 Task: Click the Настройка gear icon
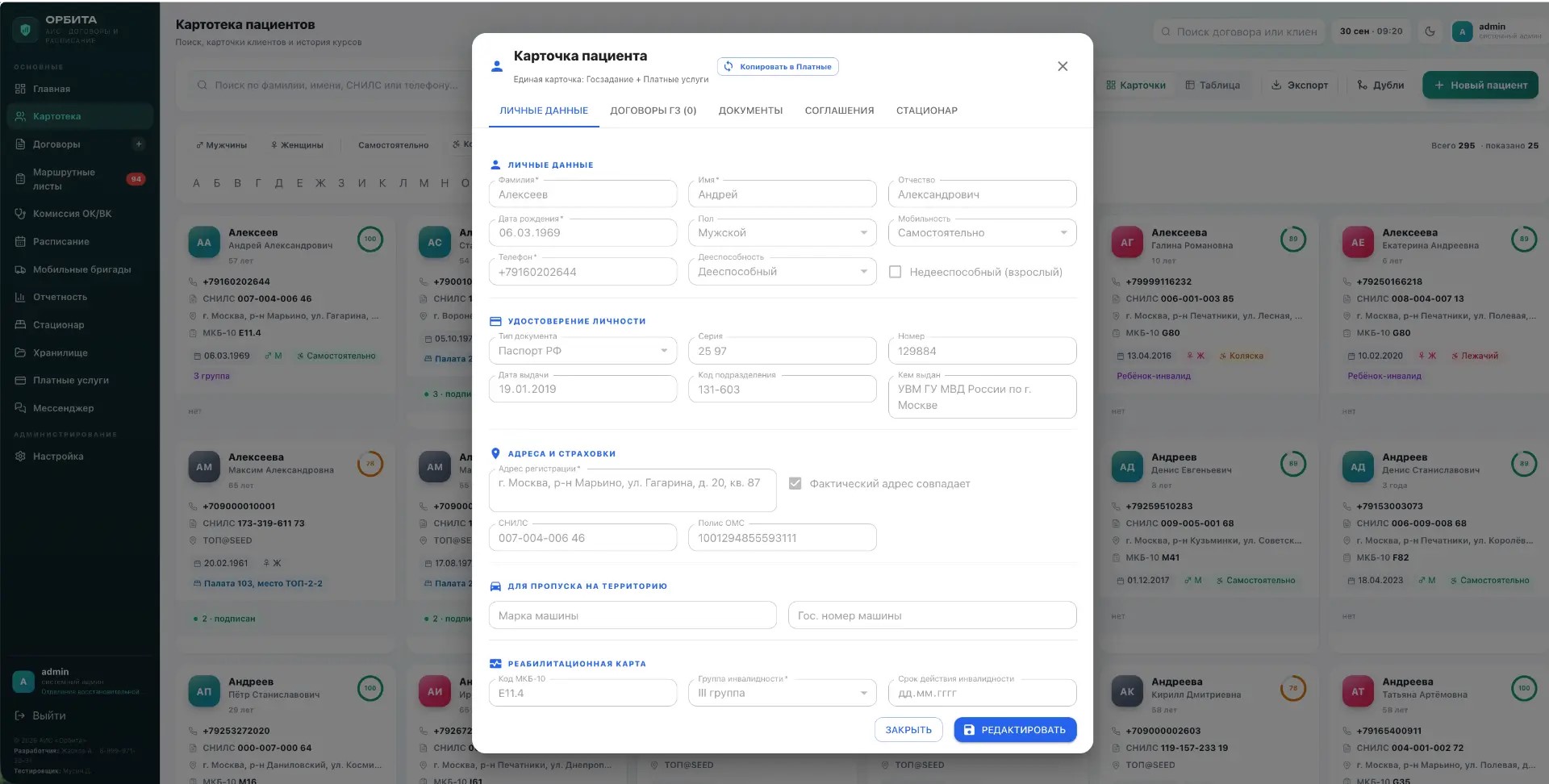tap(20, 457)
